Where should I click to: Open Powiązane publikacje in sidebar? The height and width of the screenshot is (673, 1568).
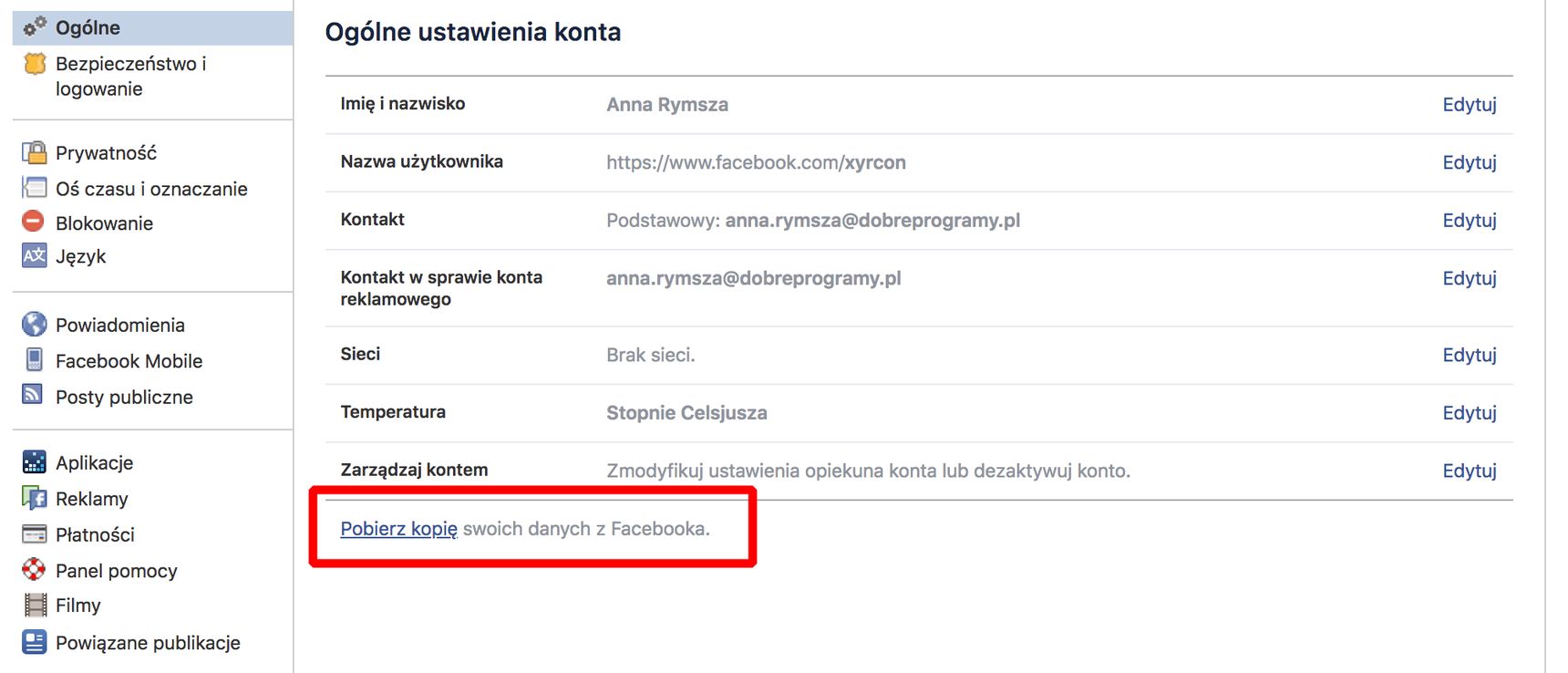(148, 643)
